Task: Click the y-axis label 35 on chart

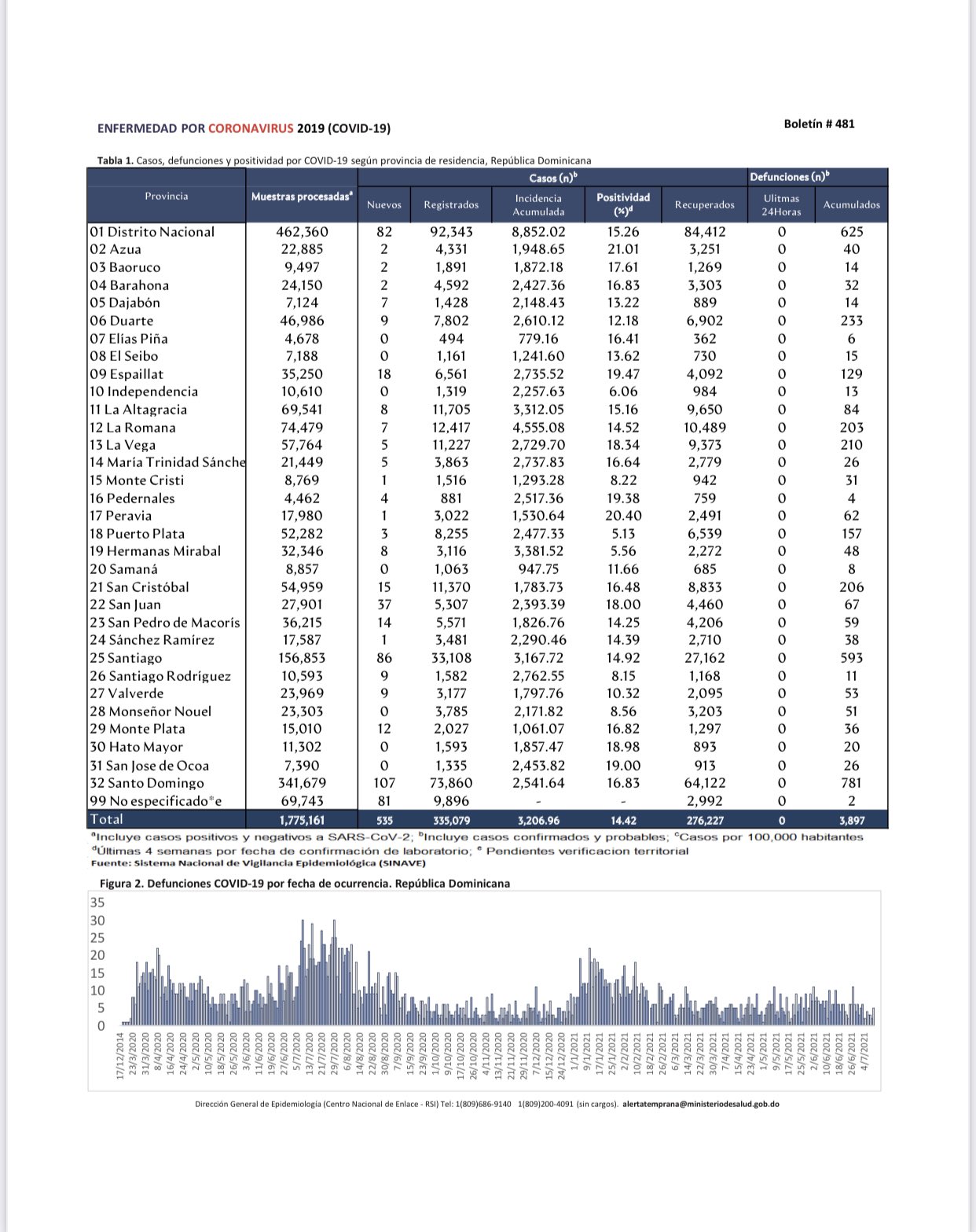Action: pos(97,903)
